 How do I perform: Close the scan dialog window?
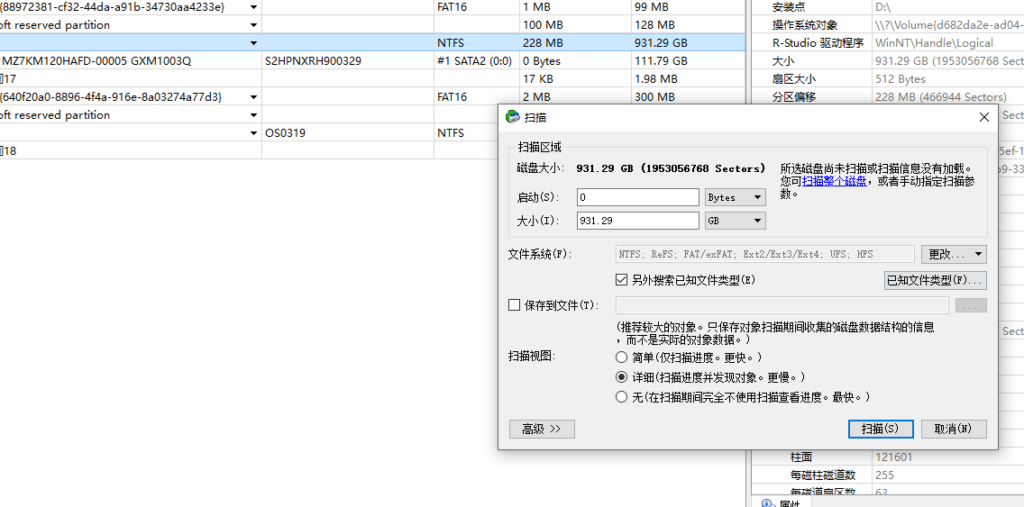(x=984, y=118)
